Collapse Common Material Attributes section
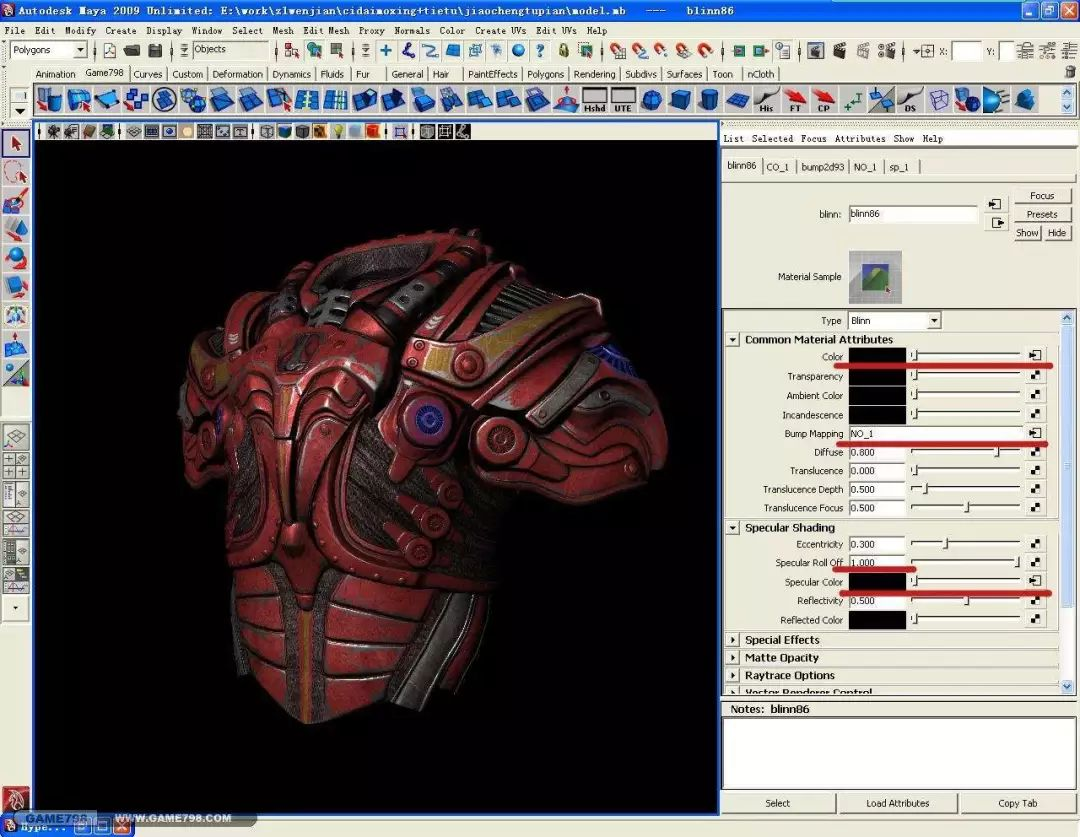Image resolution: width=1080 pixels, height=837 pixels. tap(733, 340)
